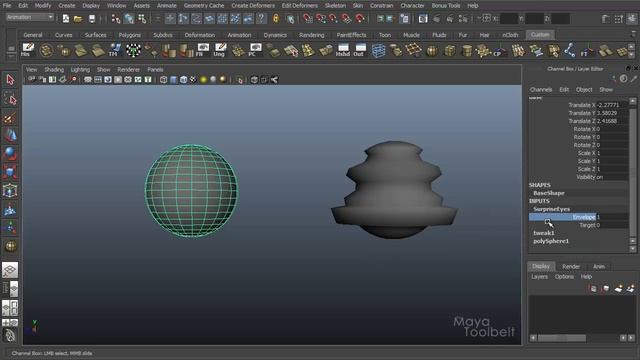Open the viewport Shading menu
The width and height of the screenshot is (640, 360).
pos(54,70)
